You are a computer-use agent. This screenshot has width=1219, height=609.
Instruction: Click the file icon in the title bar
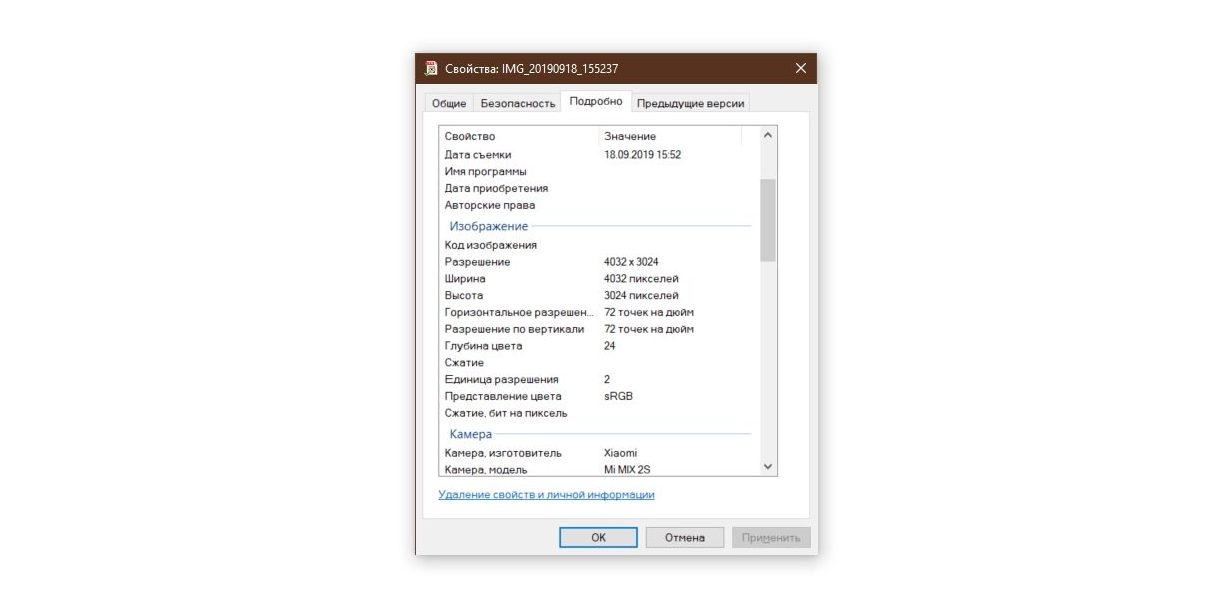[431, 68]
